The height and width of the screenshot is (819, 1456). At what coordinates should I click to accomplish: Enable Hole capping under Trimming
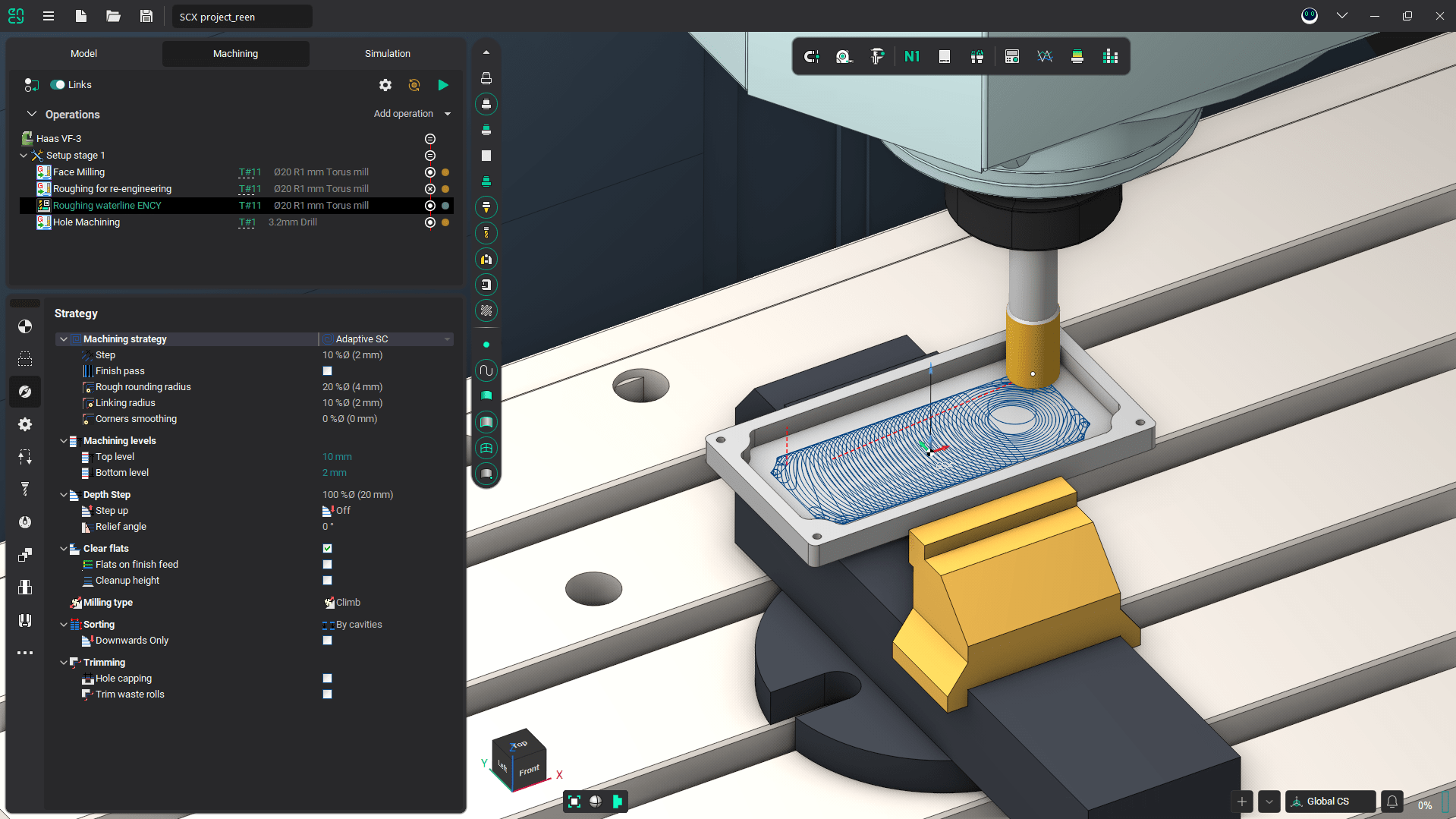coord(327,678)
